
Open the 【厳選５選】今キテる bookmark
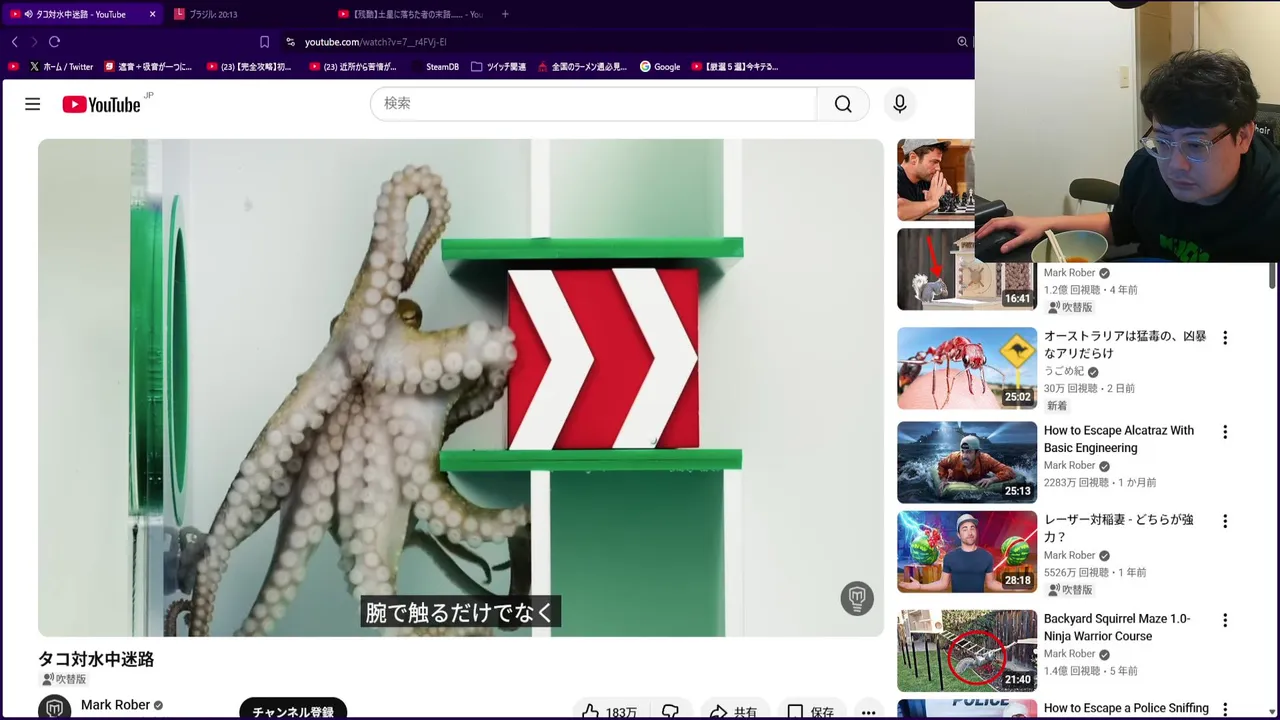[735, 67]
